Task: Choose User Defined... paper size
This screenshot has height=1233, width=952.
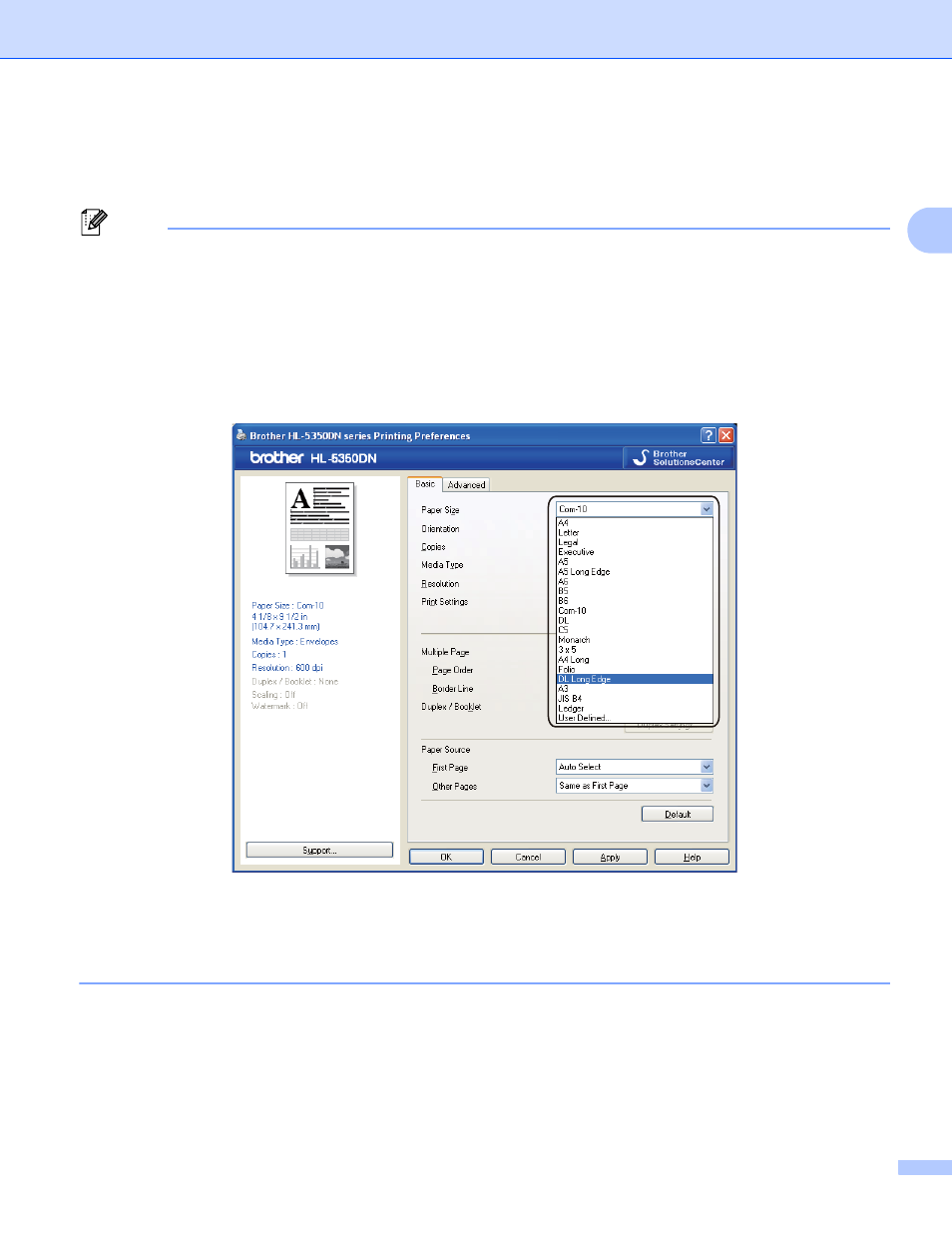Action: coord(635,718)
